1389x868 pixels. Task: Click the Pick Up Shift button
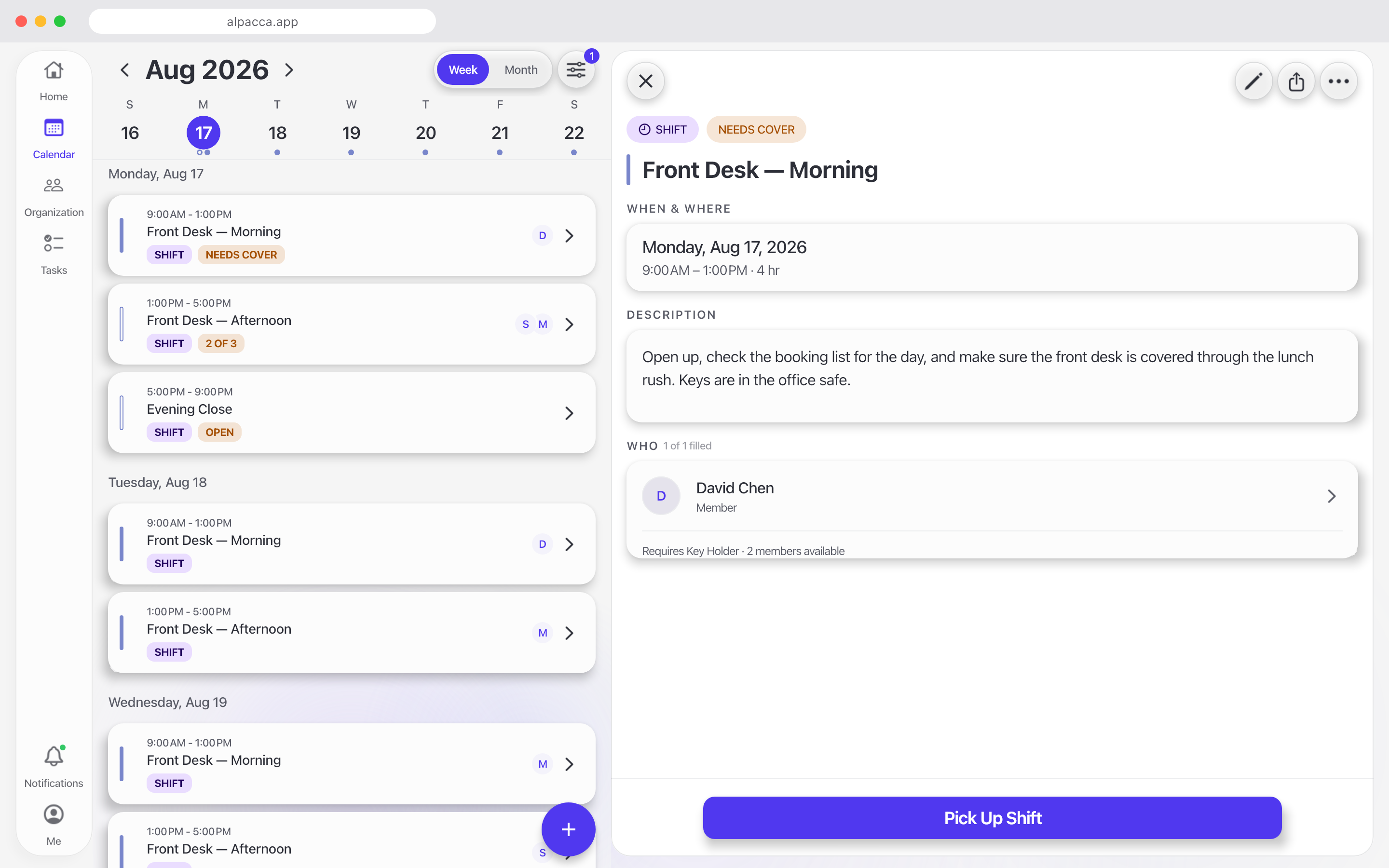[993, 817]
